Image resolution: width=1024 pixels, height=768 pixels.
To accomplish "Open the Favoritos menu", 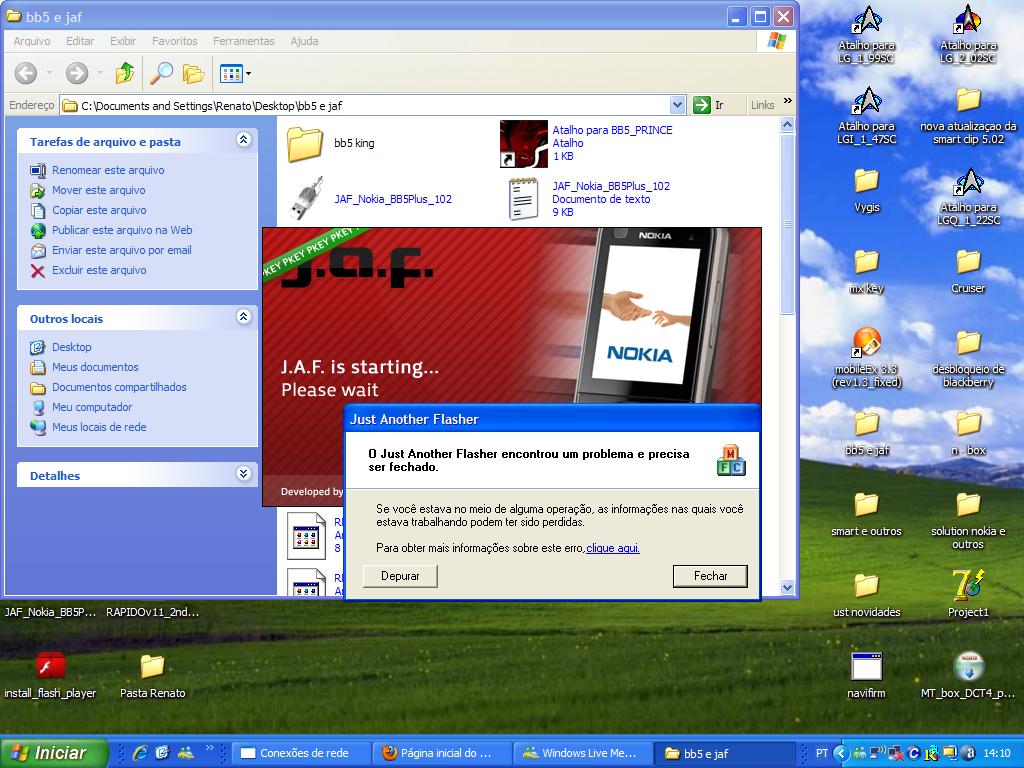I will coord(174,41).
